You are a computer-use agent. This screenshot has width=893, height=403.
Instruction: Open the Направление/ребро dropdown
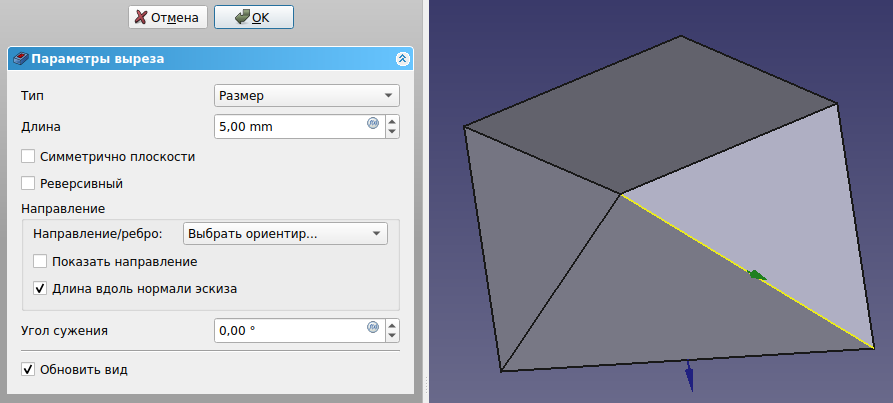click(285, 233)
